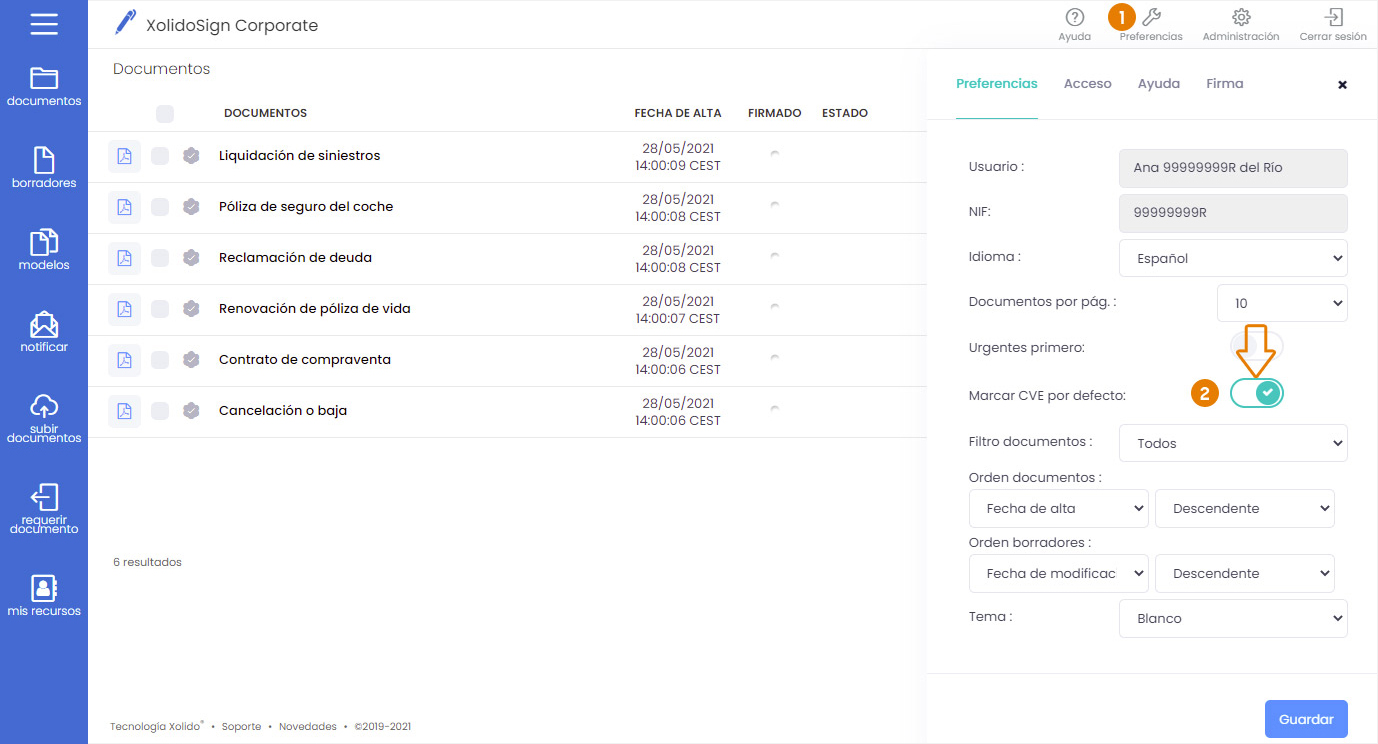Viewport: 1378px width, 744px height.
Task: Open Tema dropdown showing Blanco
Action: [x=1233, y=618]
